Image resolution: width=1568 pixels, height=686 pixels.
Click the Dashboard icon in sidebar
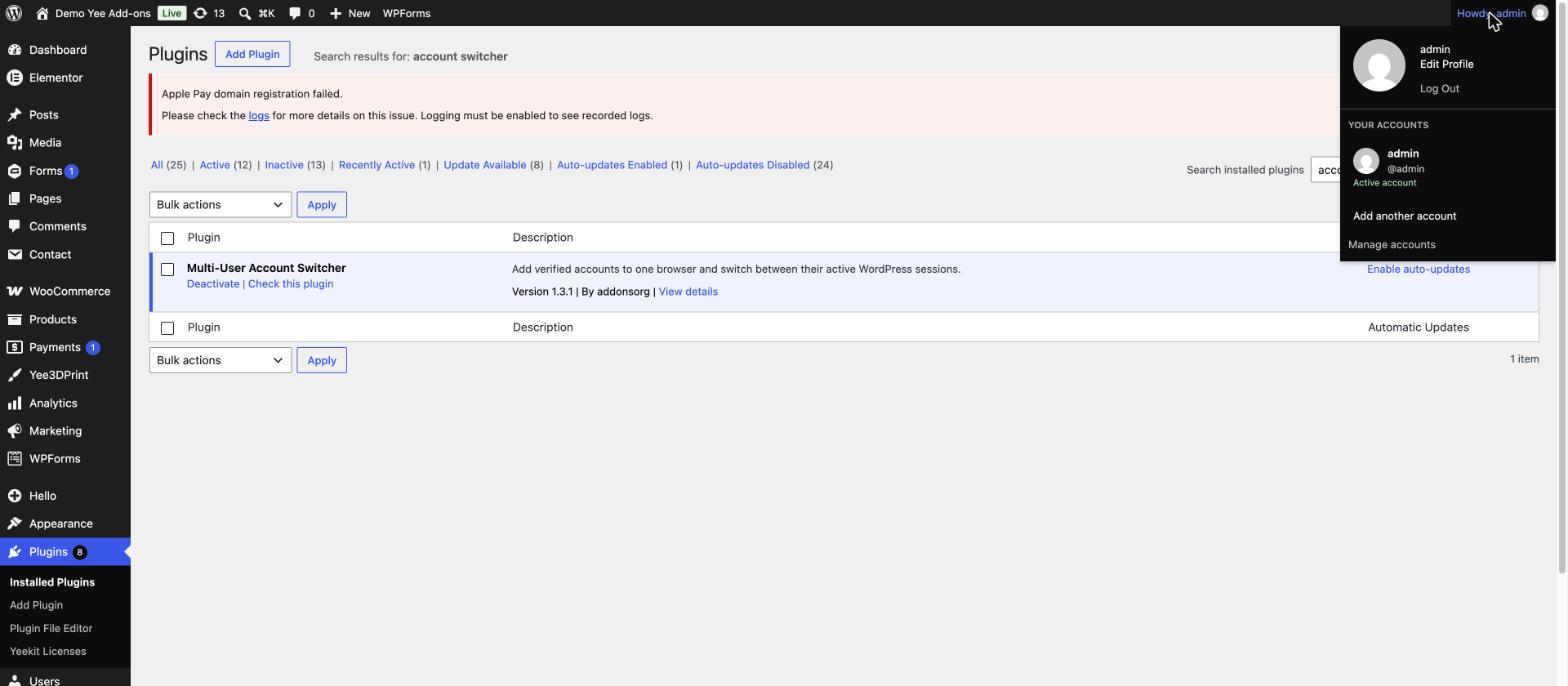14,50
